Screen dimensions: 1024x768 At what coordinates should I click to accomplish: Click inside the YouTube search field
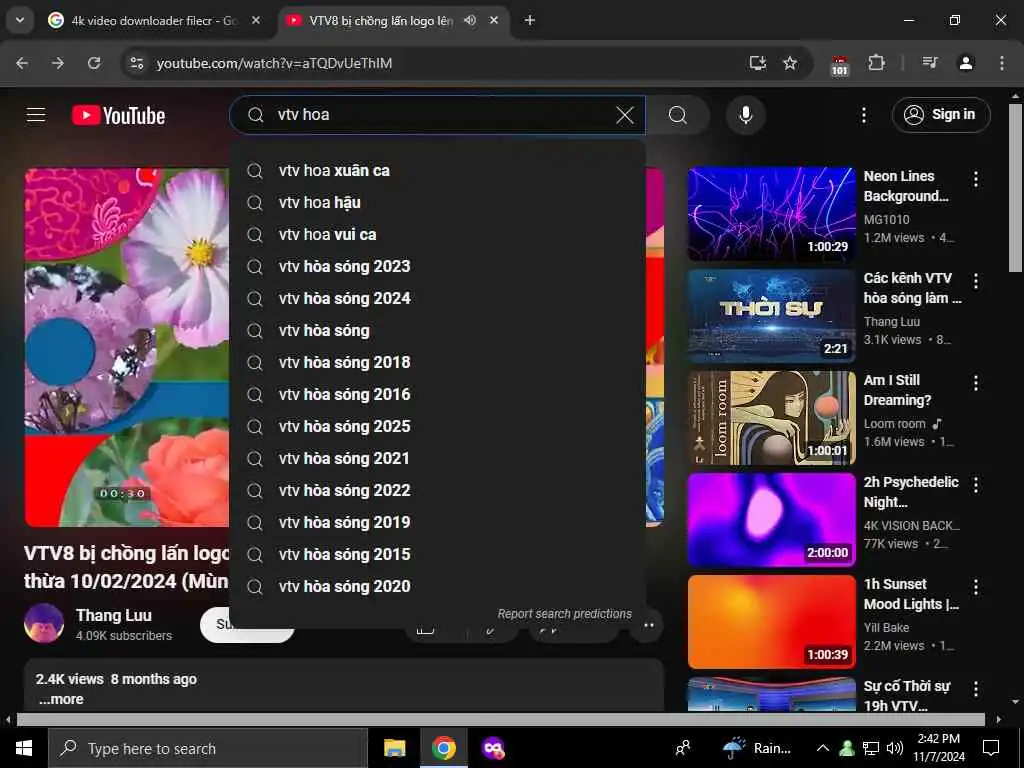(x=438, y=115)
